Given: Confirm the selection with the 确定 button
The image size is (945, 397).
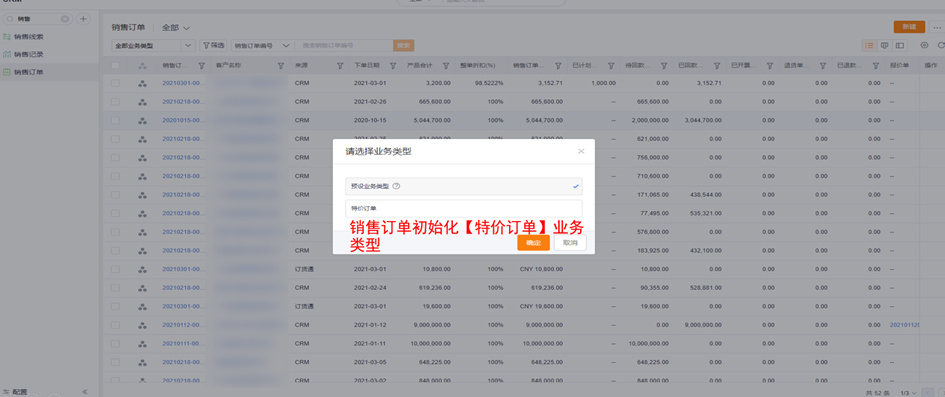Looking at the screenshot, I should 533,243.
